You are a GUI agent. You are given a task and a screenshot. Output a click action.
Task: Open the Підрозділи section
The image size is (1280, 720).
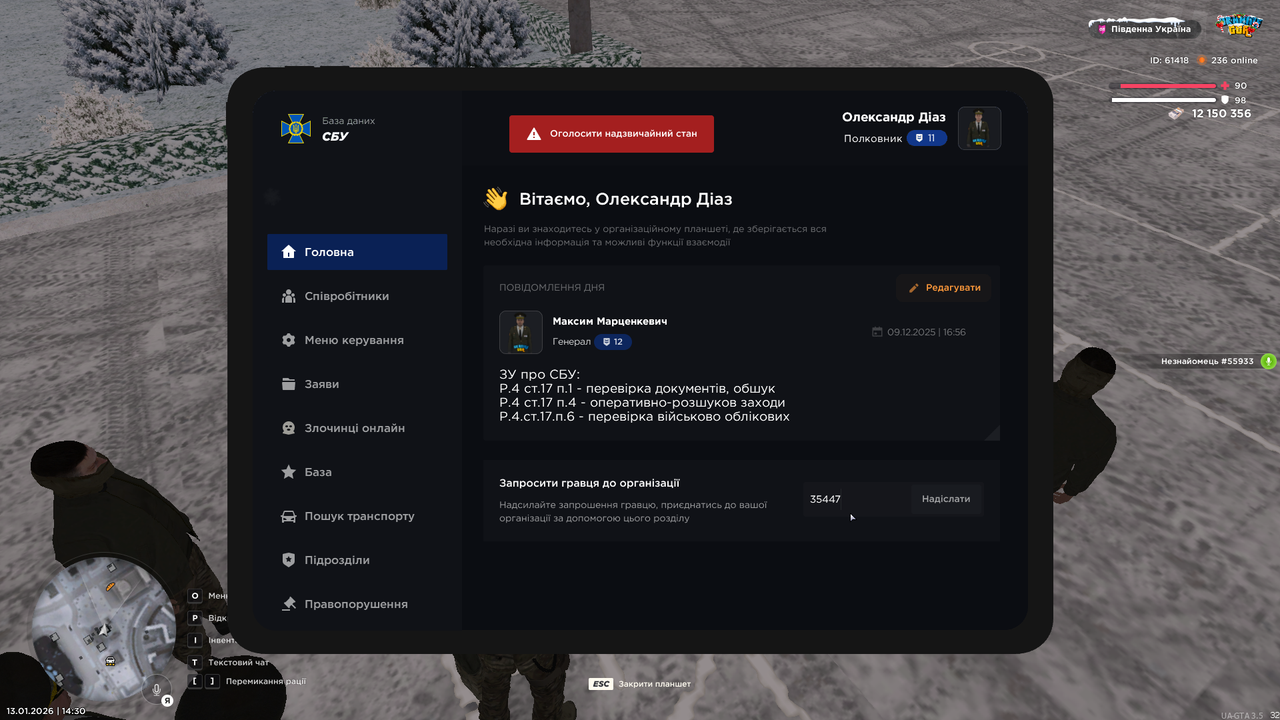[357, 560]
